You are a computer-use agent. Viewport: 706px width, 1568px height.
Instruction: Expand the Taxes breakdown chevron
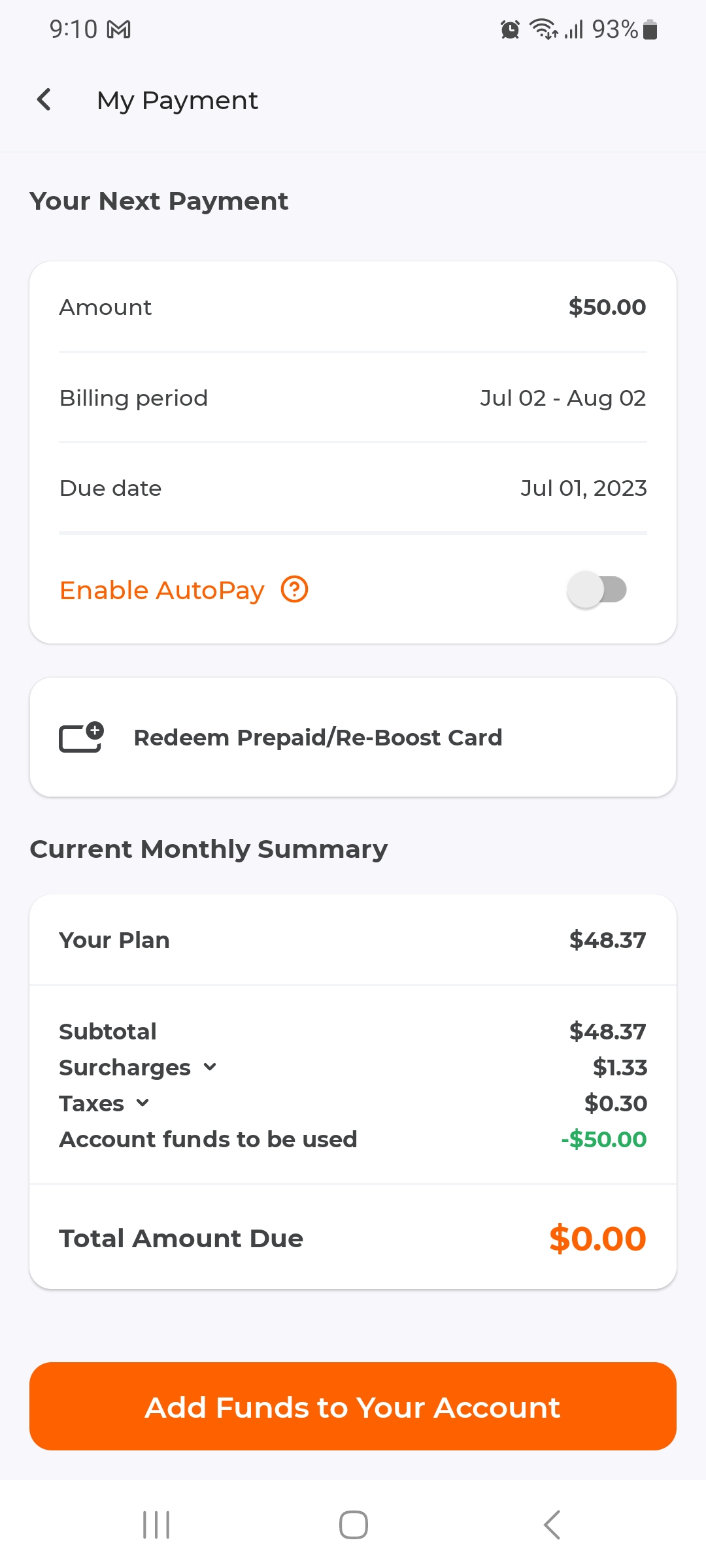(143, 1103)
